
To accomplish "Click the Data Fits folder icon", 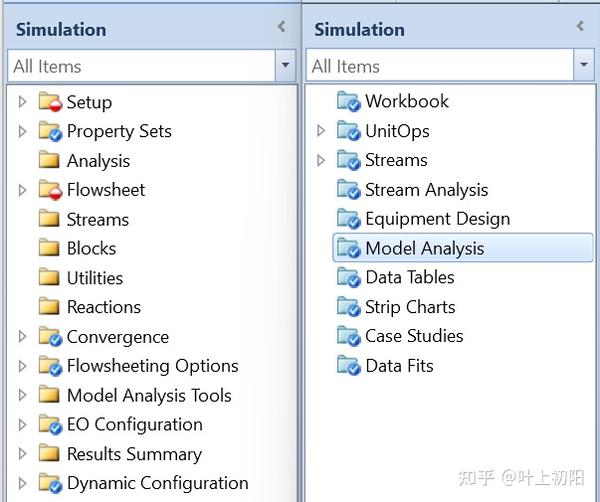I will [x=348, y=366].
